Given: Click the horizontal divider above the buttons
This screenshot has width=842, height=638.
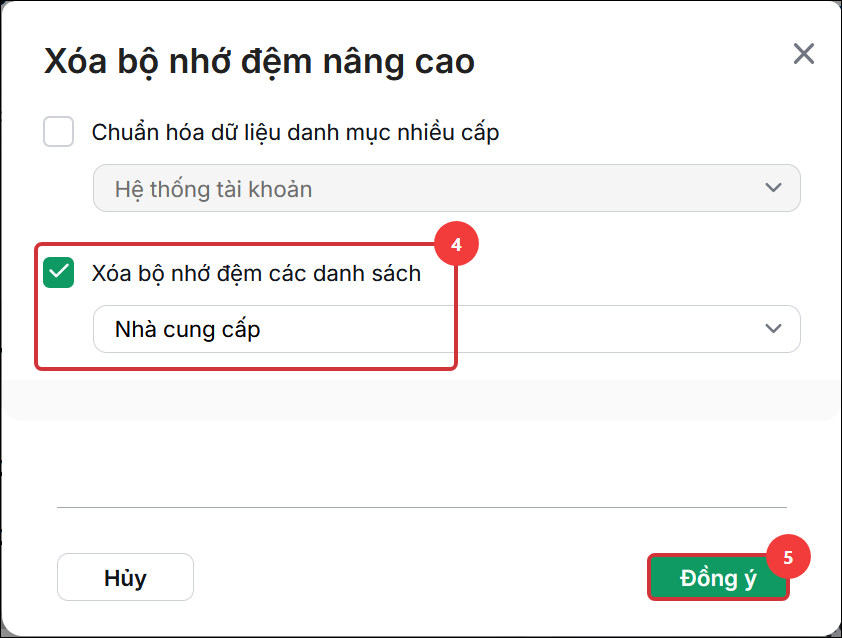Looking at the screenshot, I should pos(422,506).
